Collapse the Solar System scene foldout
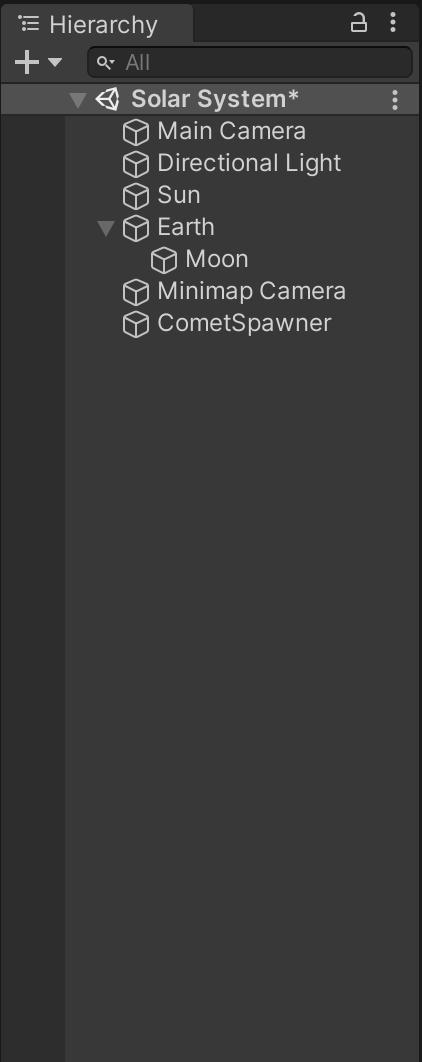This screenshot has width=422, height=1062. coord(78,100)
